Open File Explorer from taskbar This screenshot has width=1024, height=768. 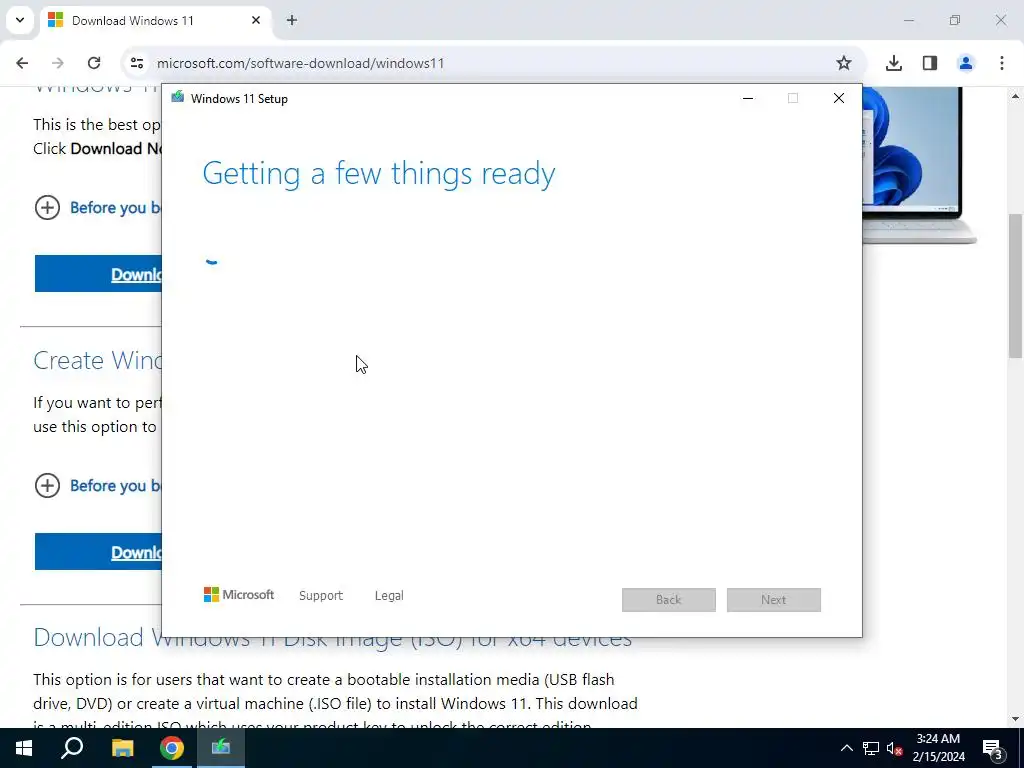(x=122, y=748)
